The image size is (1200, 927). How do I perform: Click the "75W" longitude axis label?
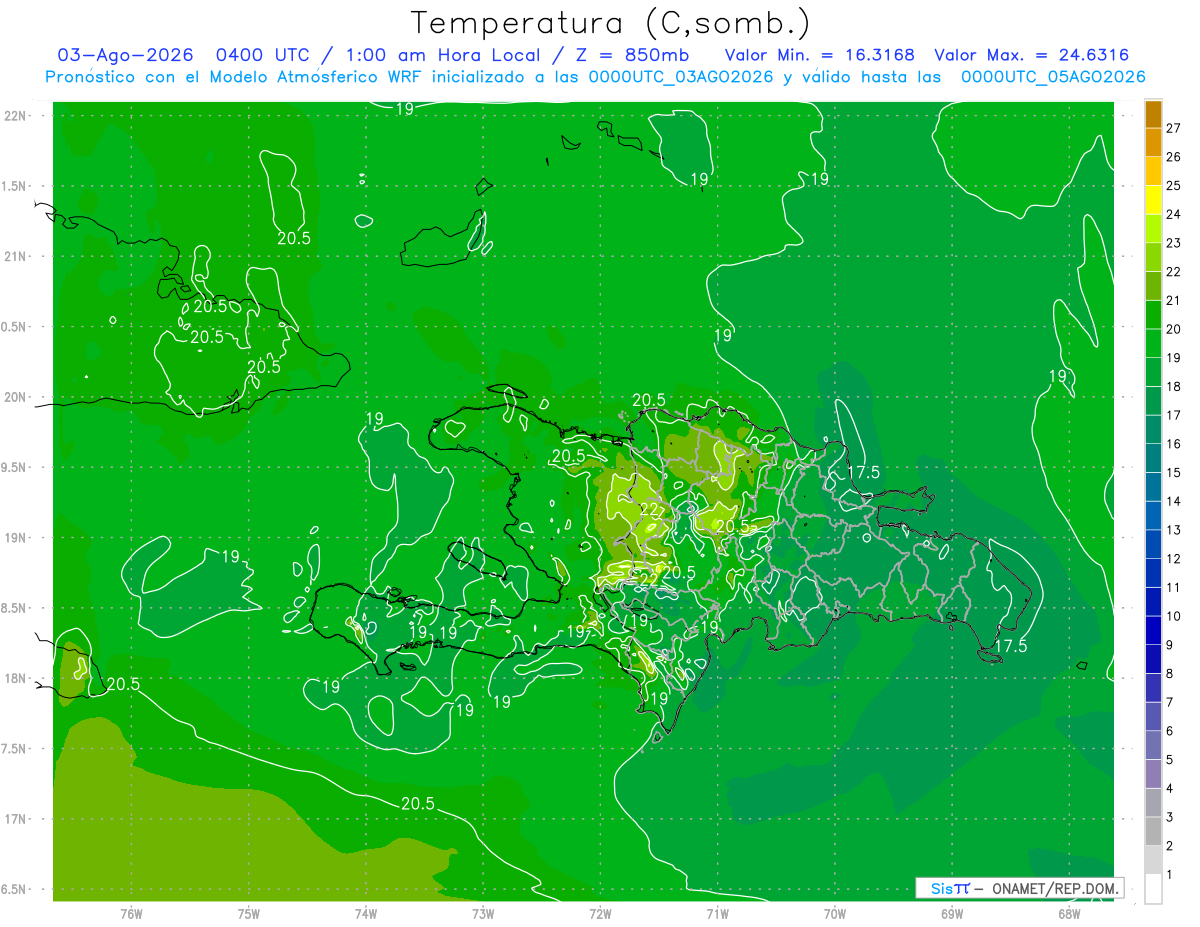coord(249,913)
